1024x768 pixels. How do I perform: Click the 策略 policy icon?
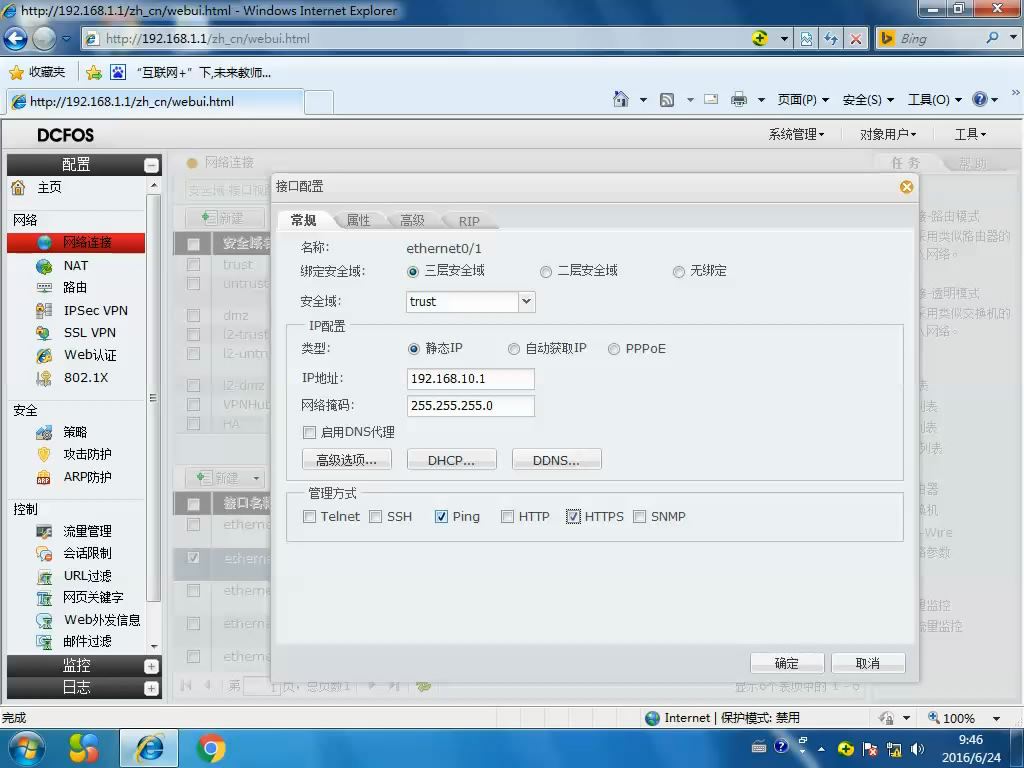pos(44,432)
